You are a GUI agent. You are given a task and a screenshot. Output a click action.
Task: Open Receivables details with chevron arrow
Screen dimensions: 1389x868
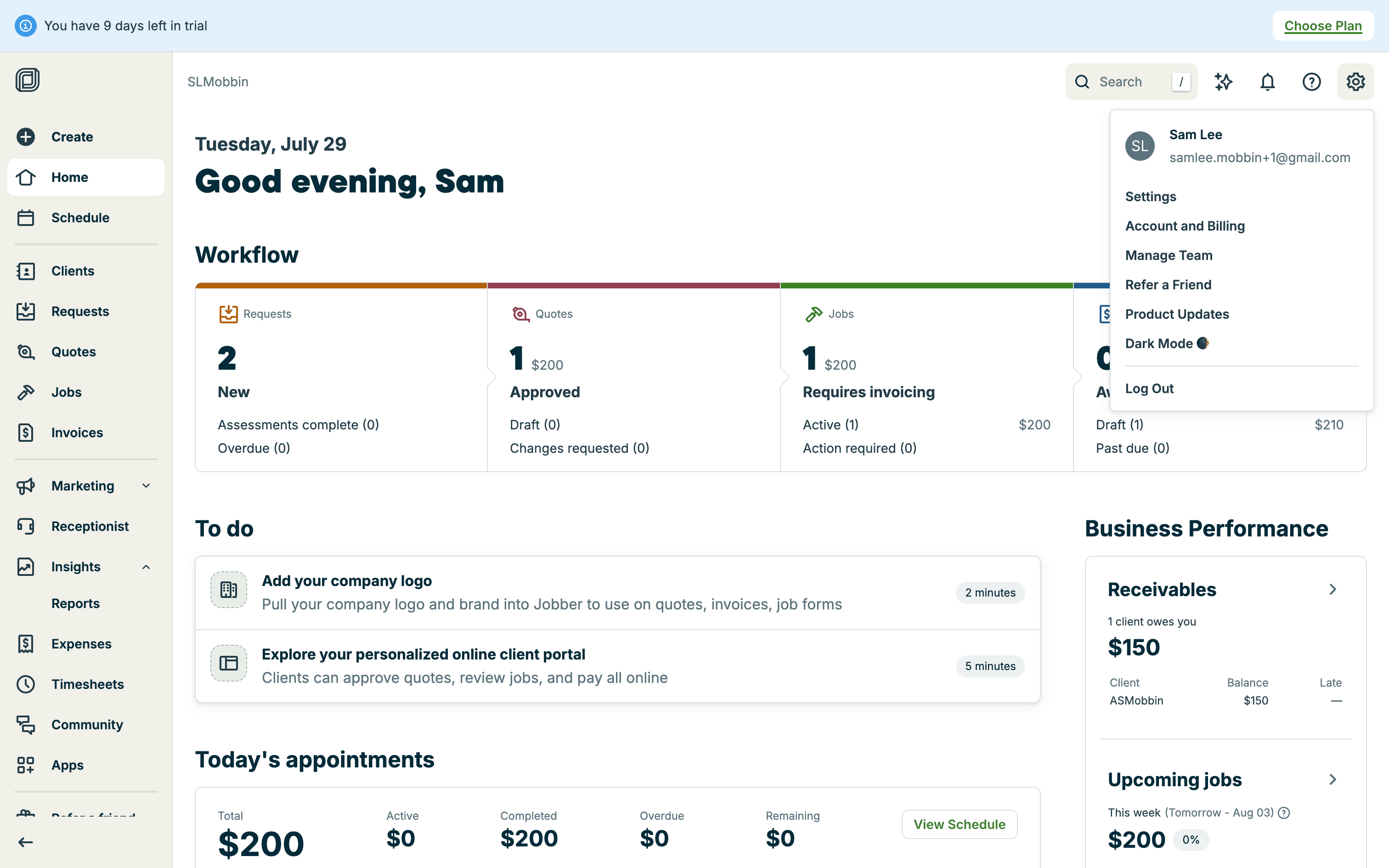tap(1333, 590)
